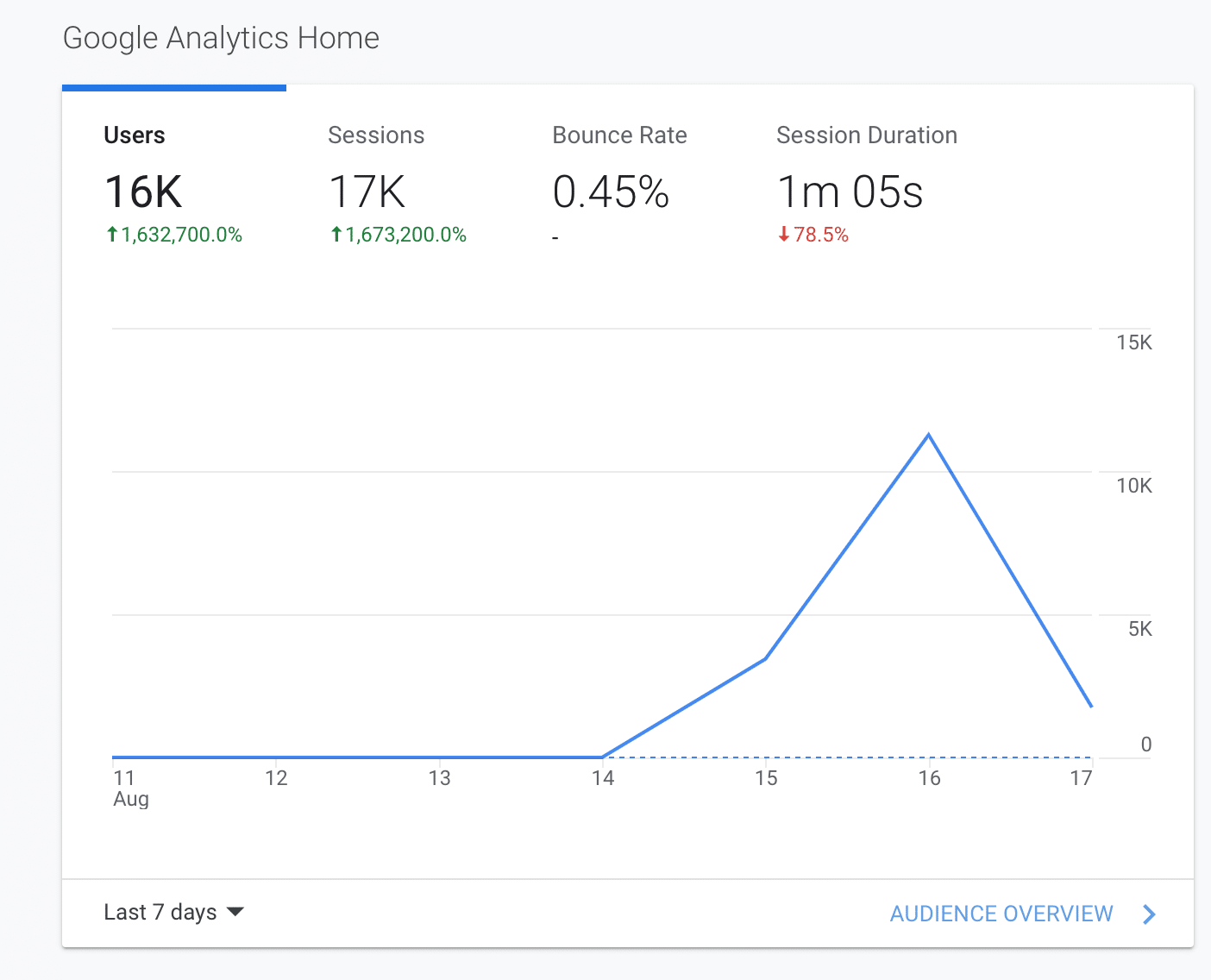
Task: Click the chart data point above Aug 15
Action: click(x=765, y=659)
